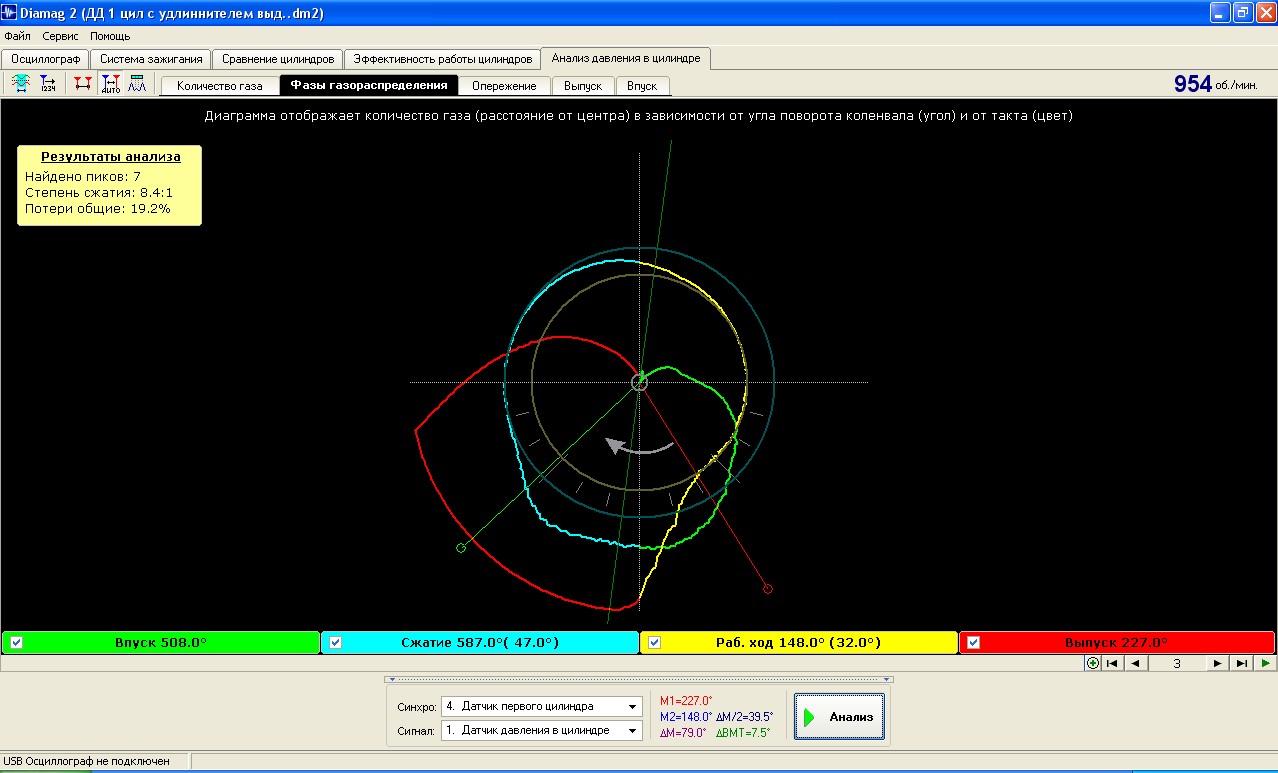
Task: Click the Результаты анализа heading
Action: tap(110, 157)
